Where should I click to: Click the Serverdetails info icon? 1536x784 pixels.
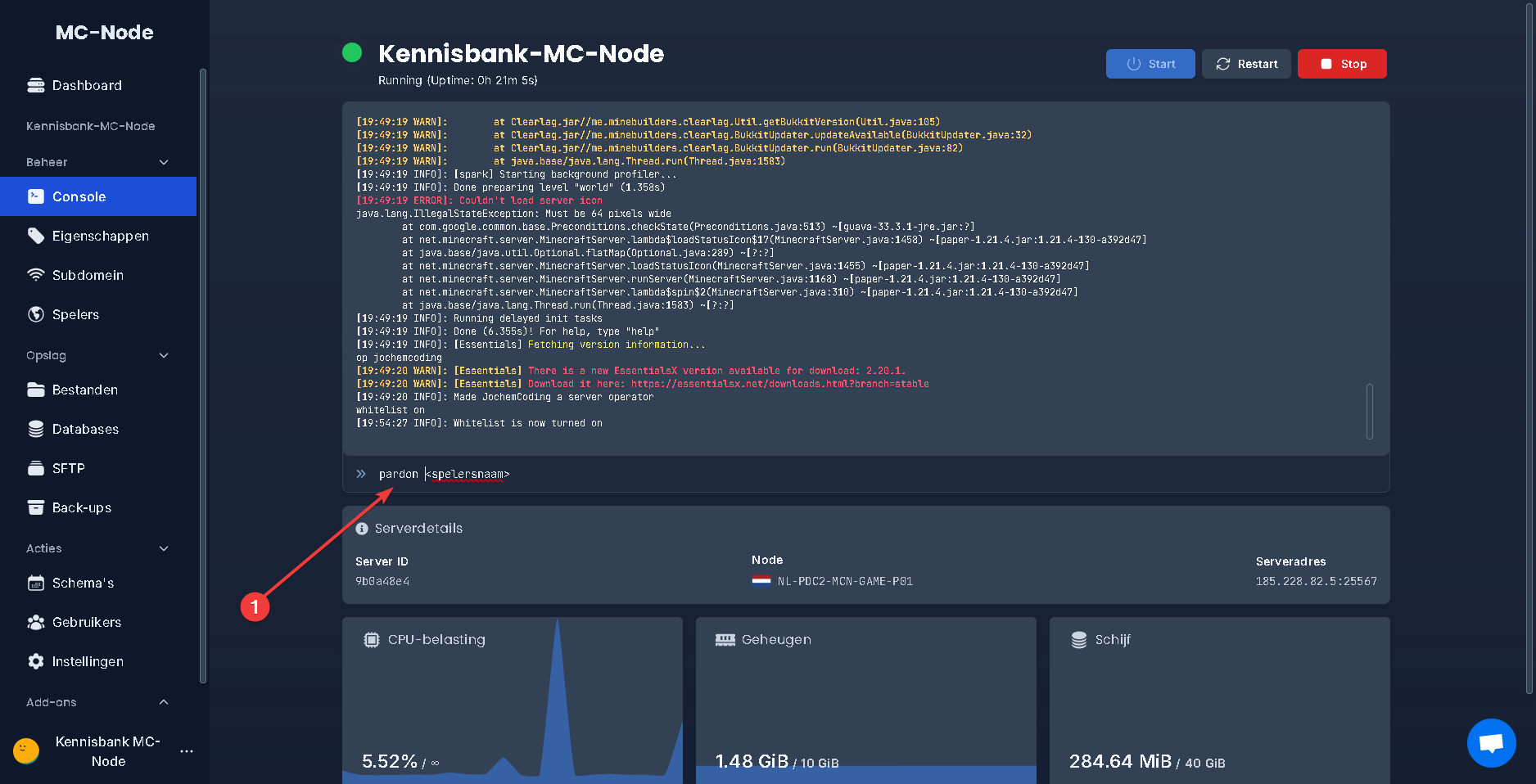(x=362, y=529)
